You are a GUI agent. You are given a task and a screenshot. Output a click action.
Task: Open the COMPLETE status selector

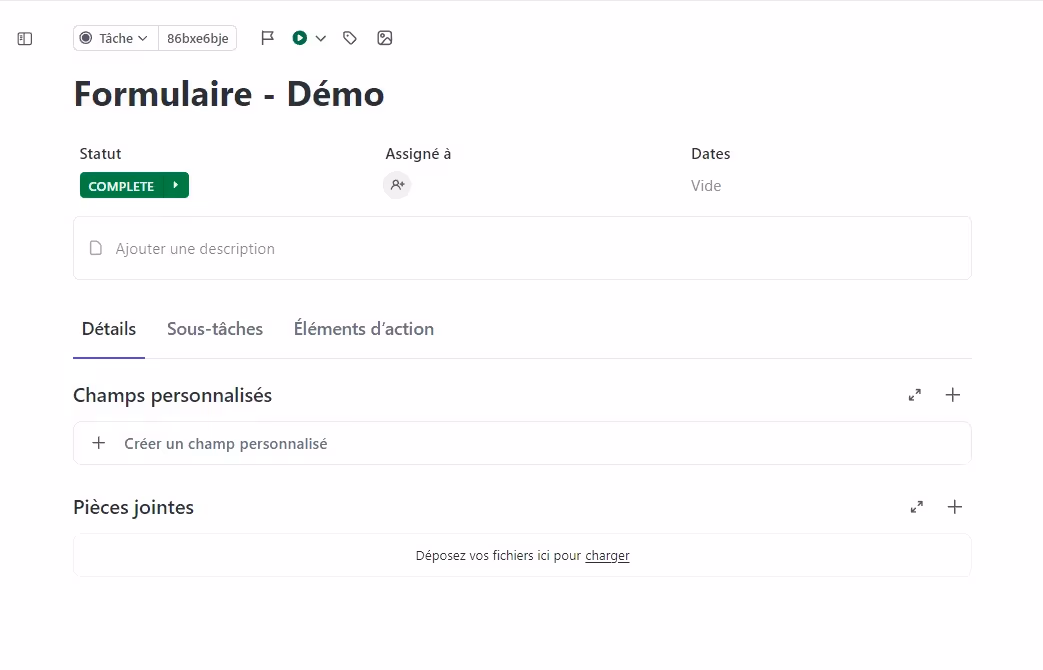click(x=121, y=186)
